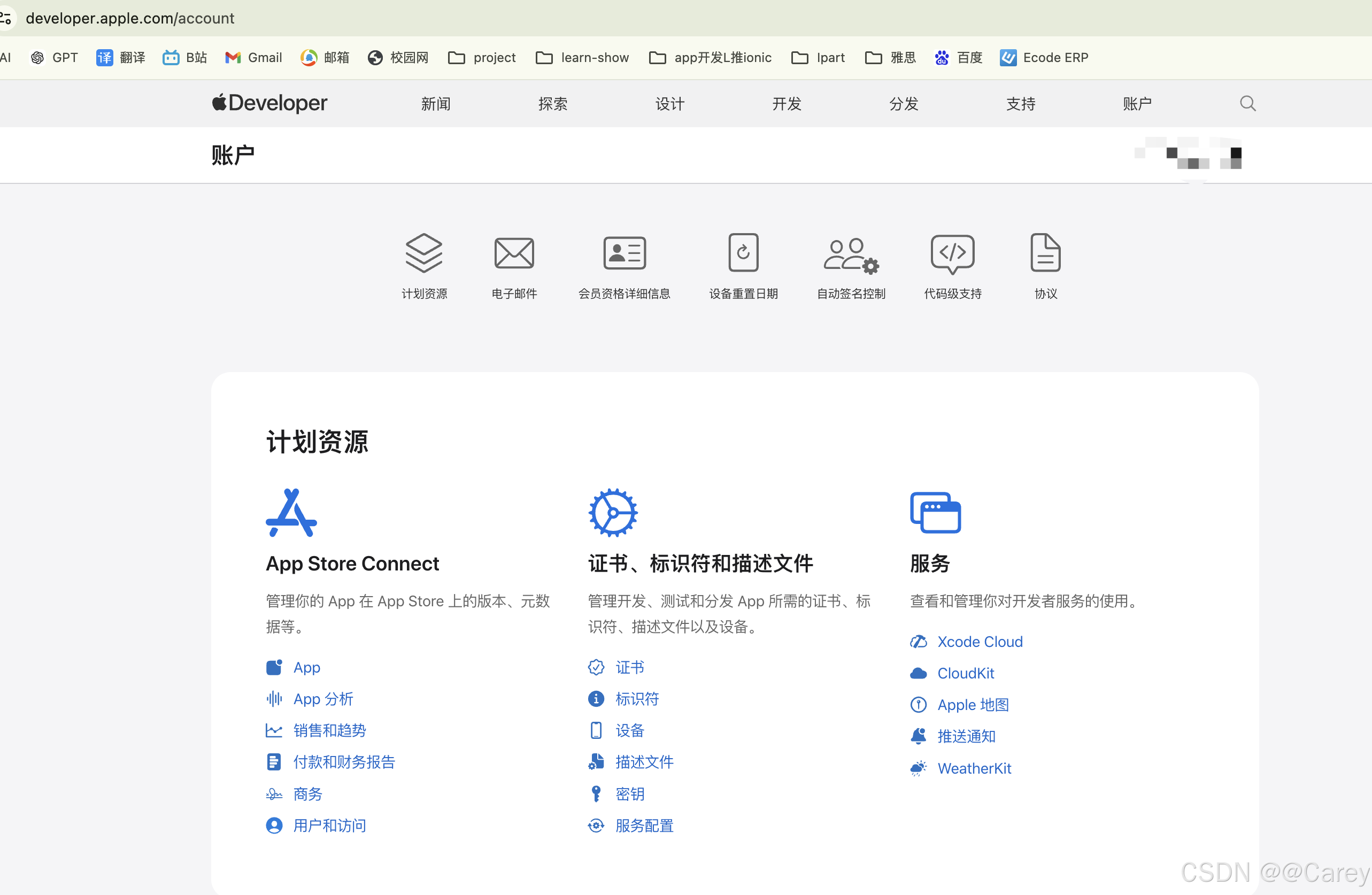Select 分发 in the top navigation

pyautogui.click(x=903, y=104)
